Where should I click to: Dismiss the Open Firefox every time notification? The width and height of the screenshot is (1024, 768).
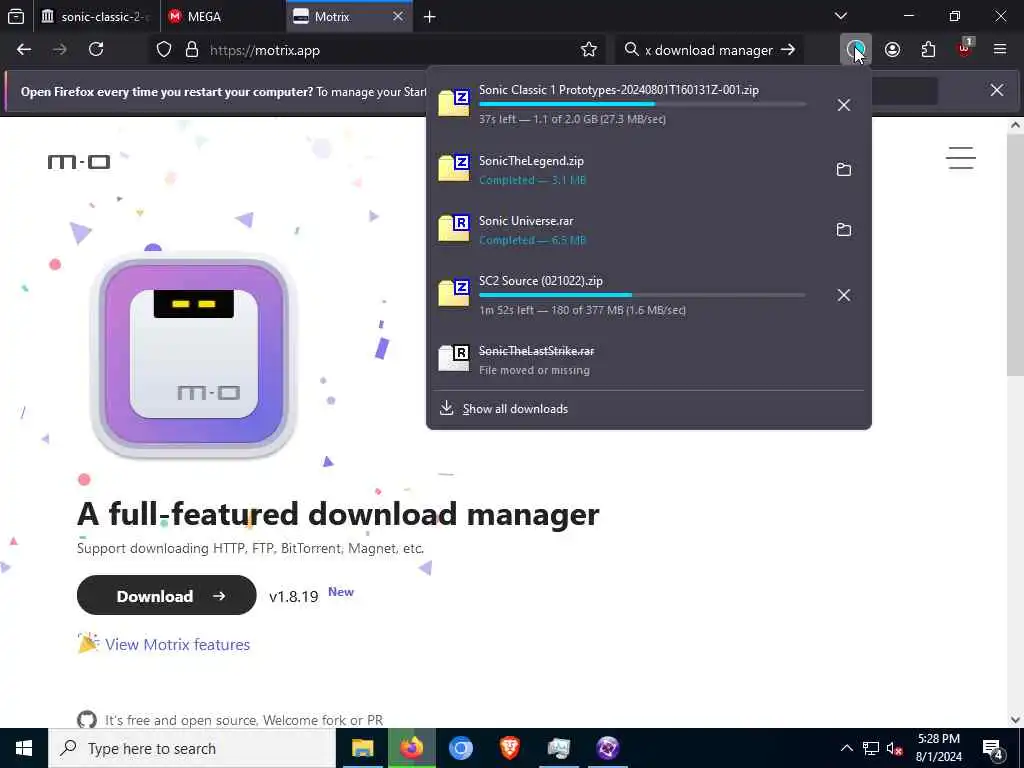pos(997,90)
